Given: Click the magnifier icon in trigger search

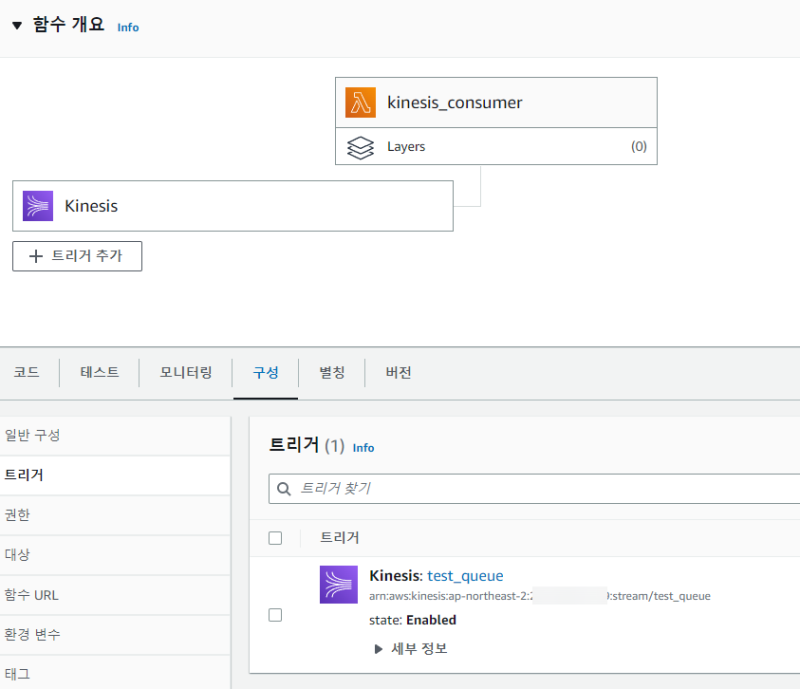Looking at the screenshot, I should [x=284, y=489].
